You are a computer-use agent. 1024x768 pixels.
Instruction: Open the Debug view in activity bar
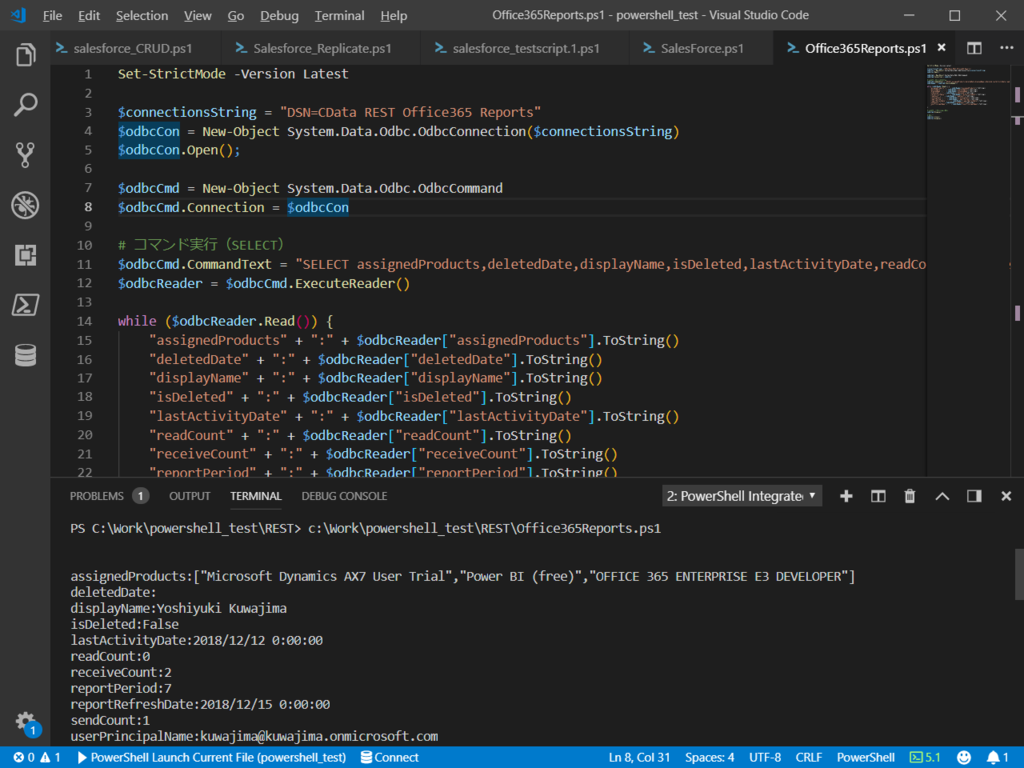[25, 205]
